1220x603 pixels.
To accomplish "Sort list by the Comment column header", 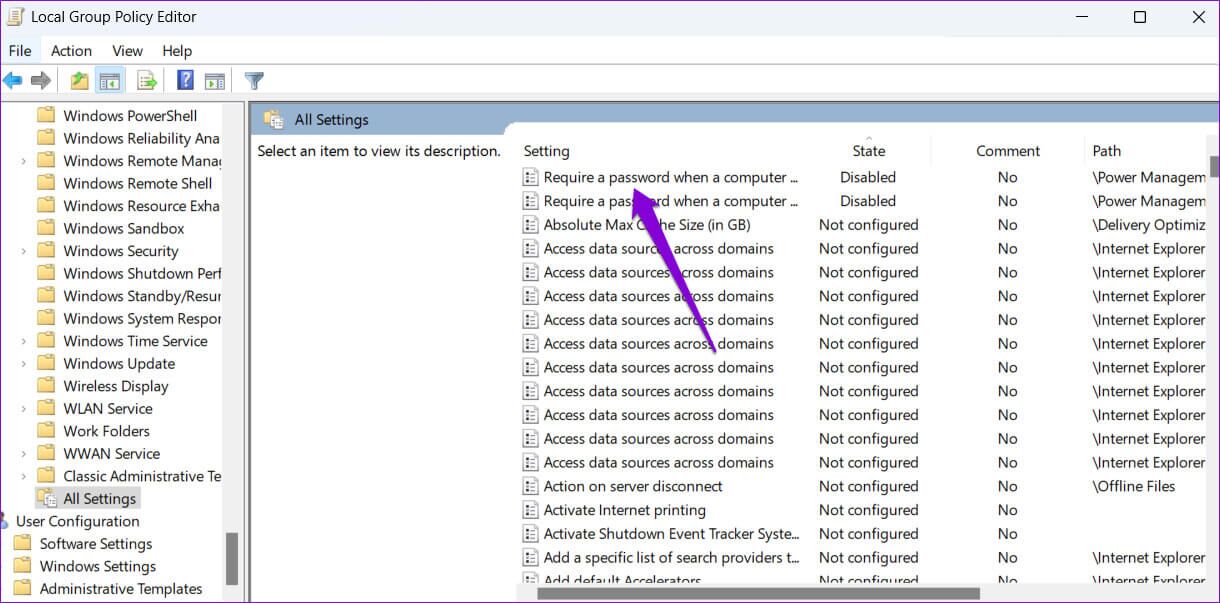I will (x=1008, y=151).
